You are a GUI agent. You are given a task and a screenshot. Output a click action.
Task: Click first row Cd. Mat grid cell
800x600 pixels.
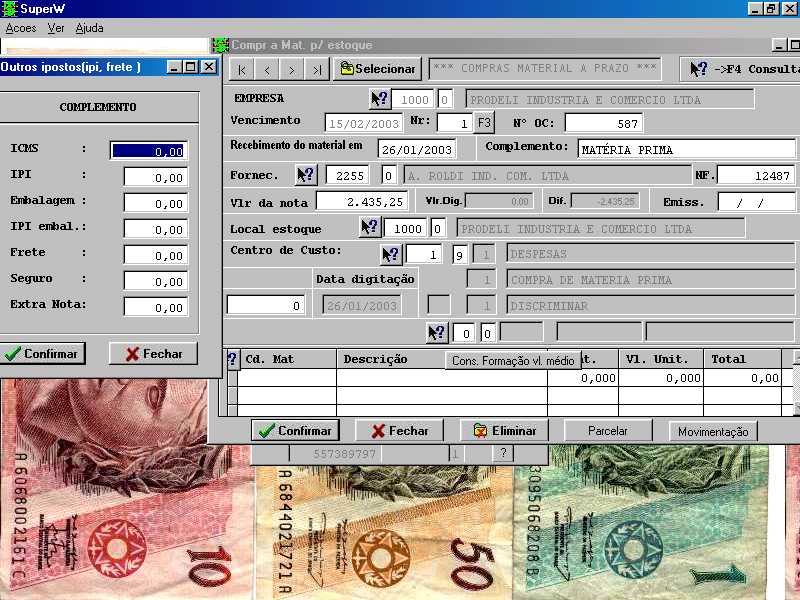(287, 378)
